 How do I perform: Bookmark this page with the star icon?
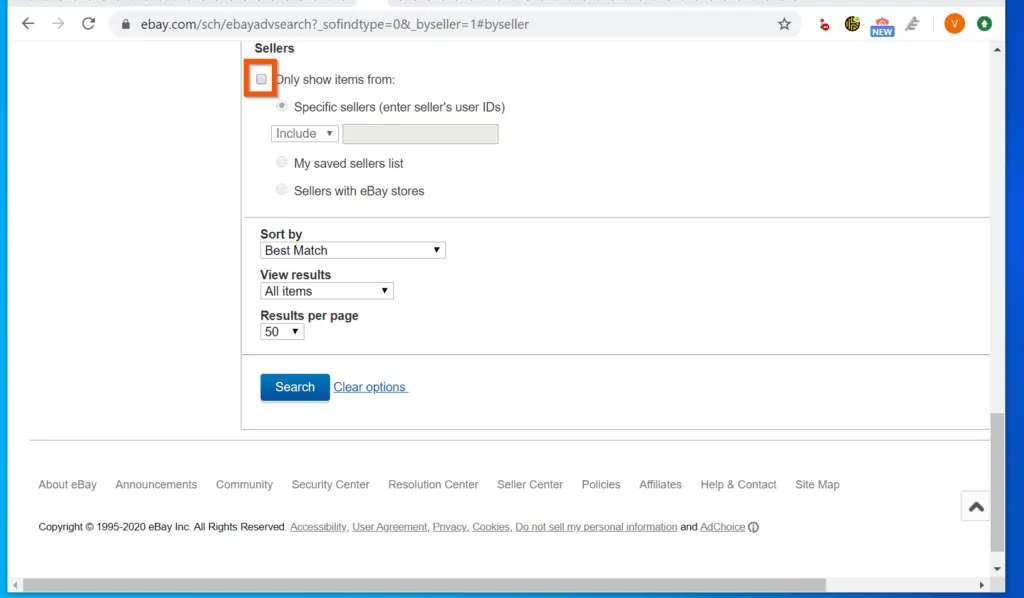click(784, 24)
